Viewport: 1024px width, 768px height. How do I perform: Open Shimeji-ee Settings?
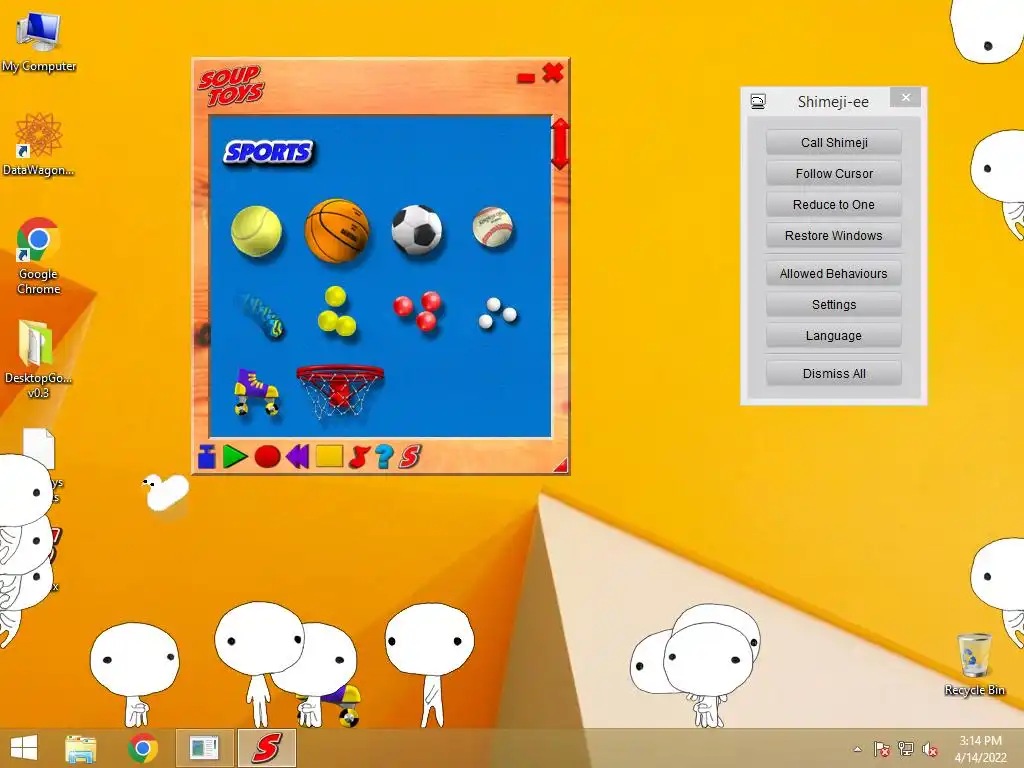click(x=834, y=305)
